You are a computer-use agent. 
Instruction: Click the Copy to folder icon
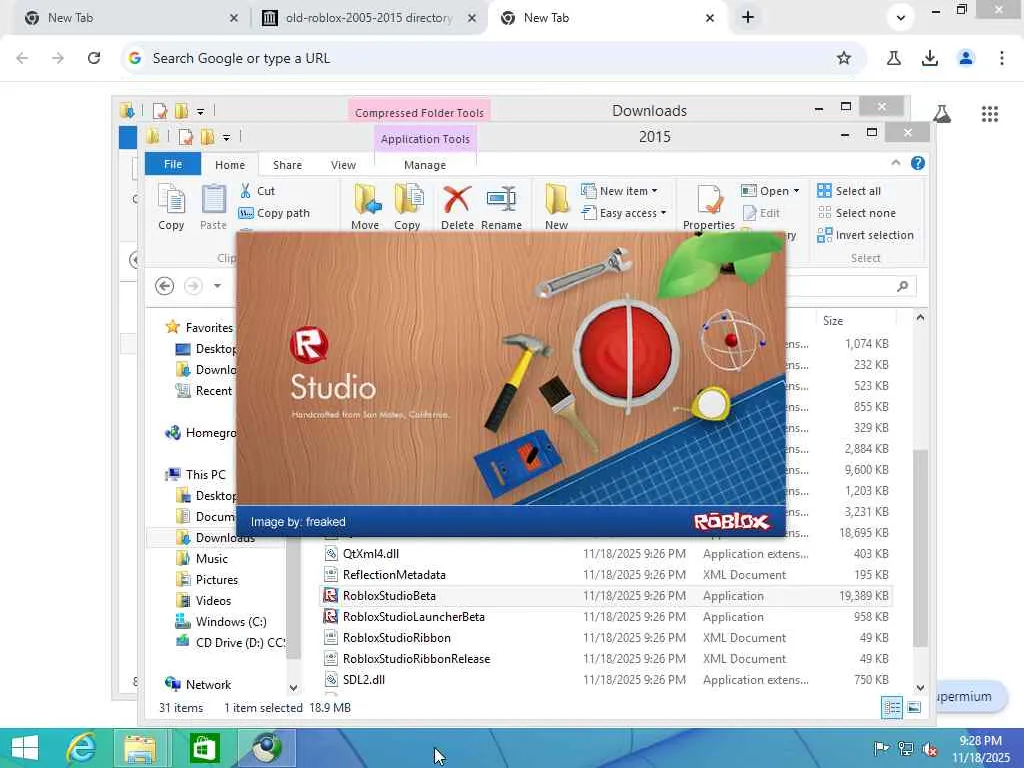(408, 199)
